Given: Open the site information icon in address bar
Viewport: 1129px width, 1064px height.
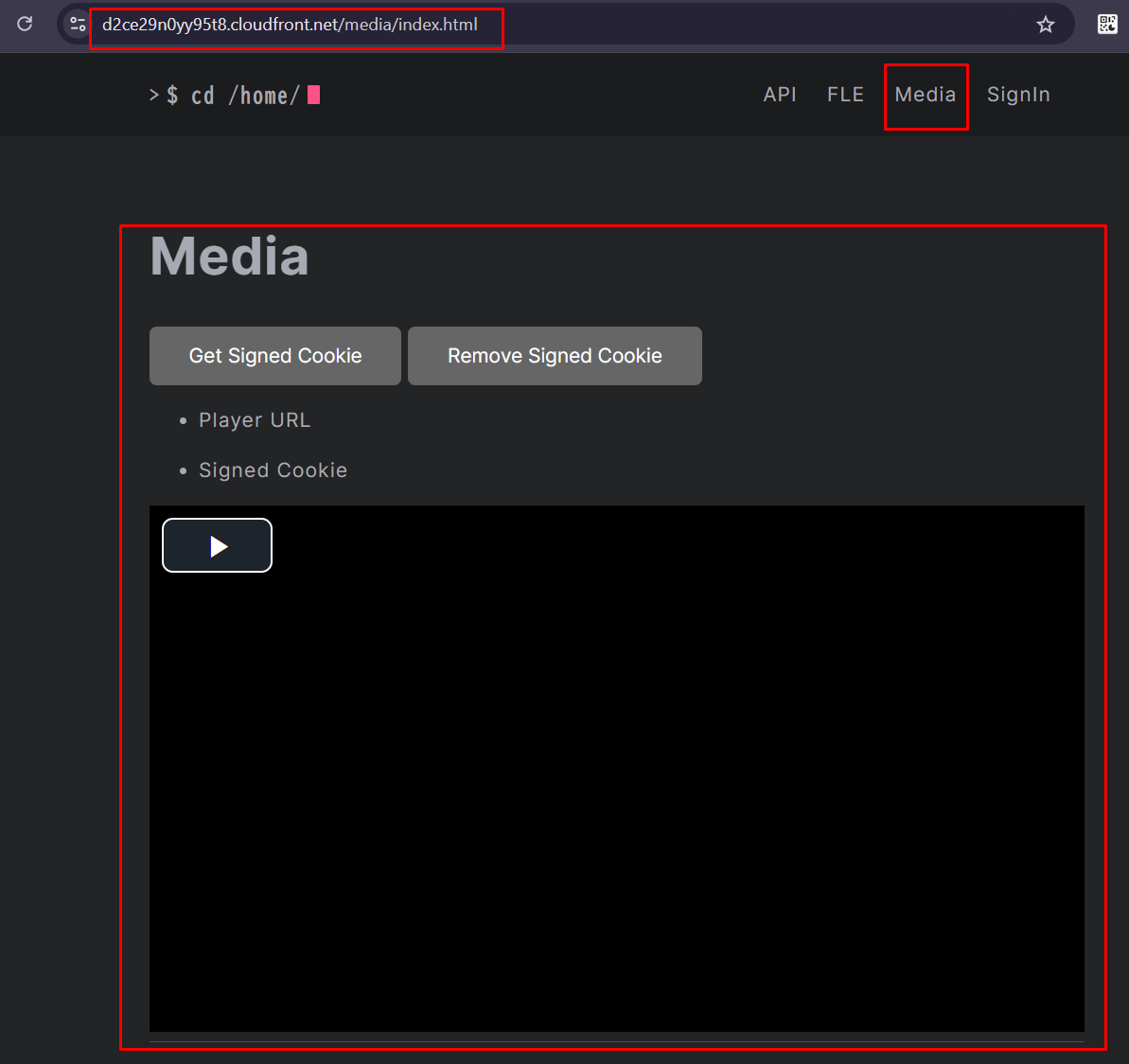Looking at the screenshot, I should coord(78,25).
